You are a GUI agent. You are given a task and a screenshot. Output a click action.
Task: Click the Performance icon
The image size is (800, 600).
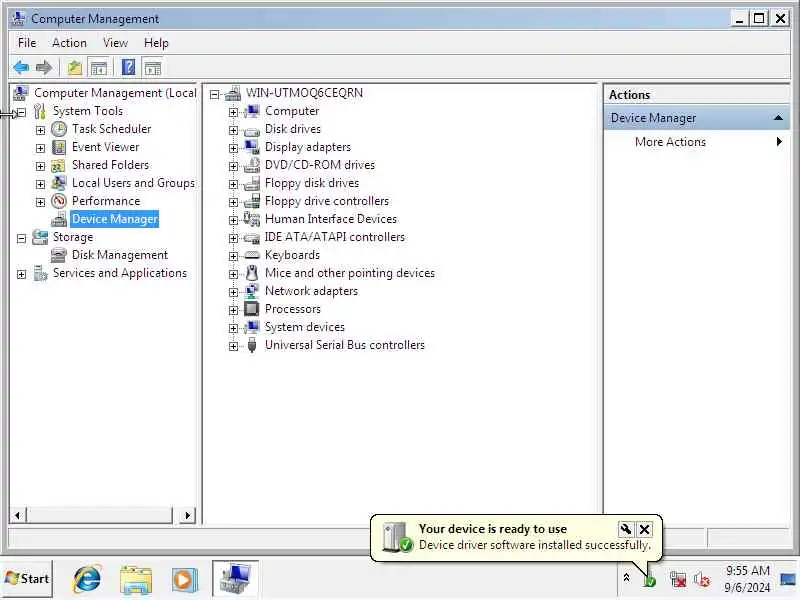pyautogui.click(x=59, y=201)
